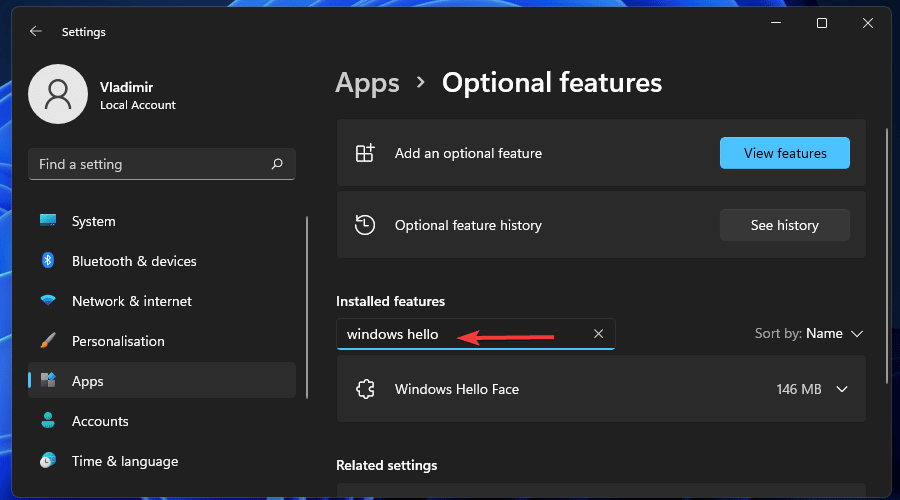Focus the installed features search field
Viewport: 900px width, 500px height.
[x=476, y=334]
